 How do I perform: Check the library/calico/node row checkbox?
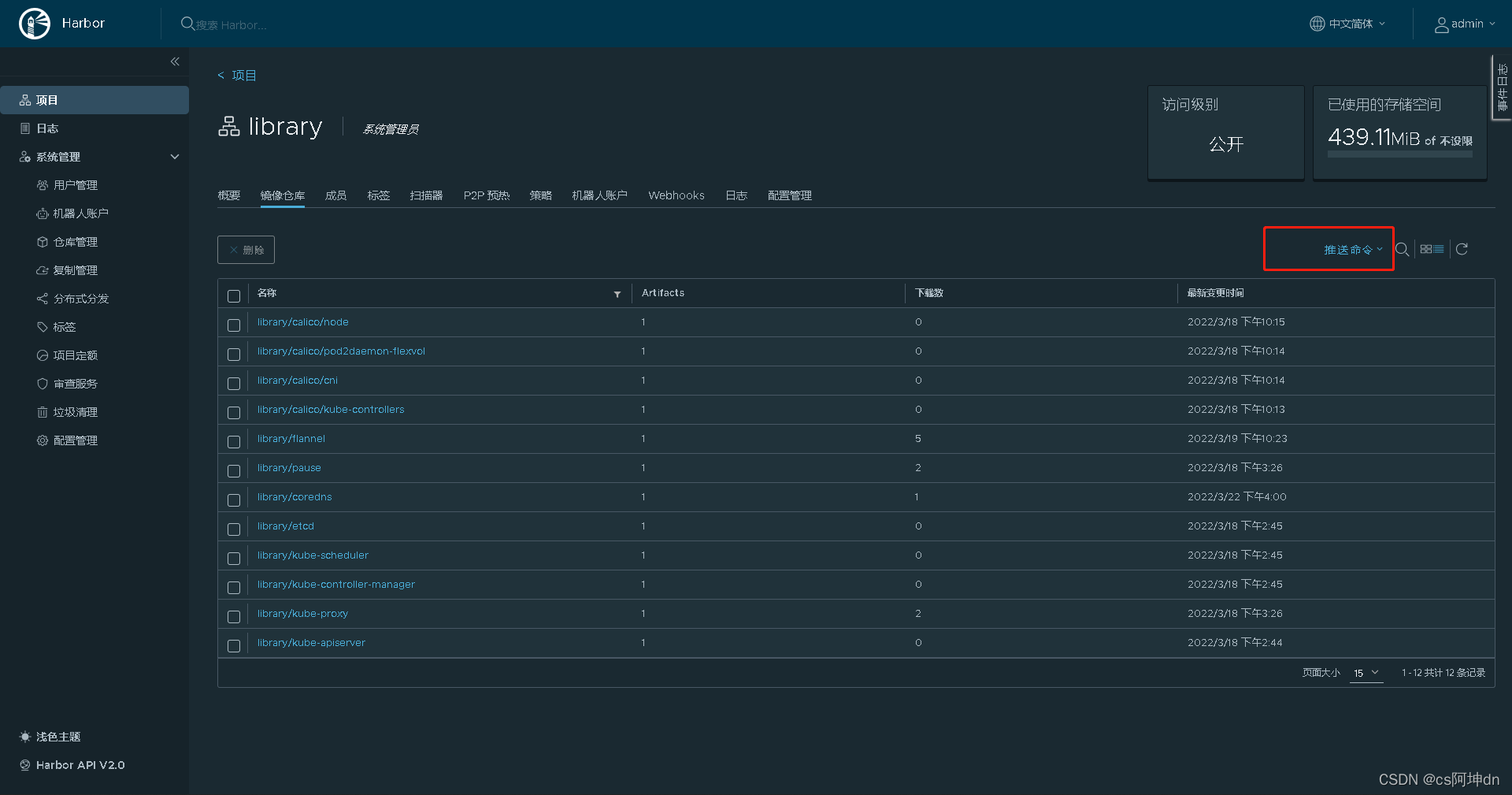tap(234, 325)
